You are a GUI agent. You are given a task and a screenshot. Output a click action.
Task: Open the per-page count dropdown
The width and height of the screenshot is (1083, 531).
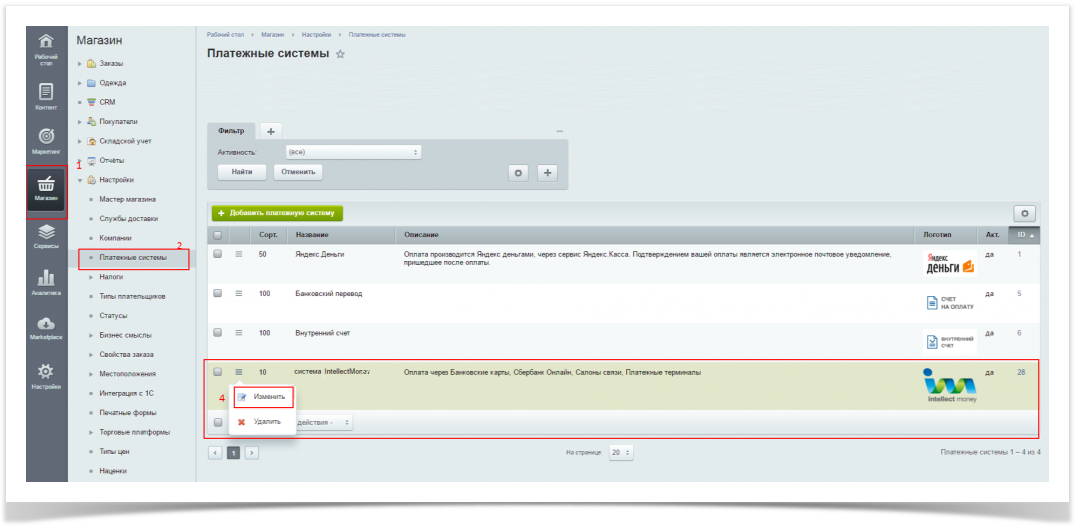pyautogui.click(x=621, y=452)
